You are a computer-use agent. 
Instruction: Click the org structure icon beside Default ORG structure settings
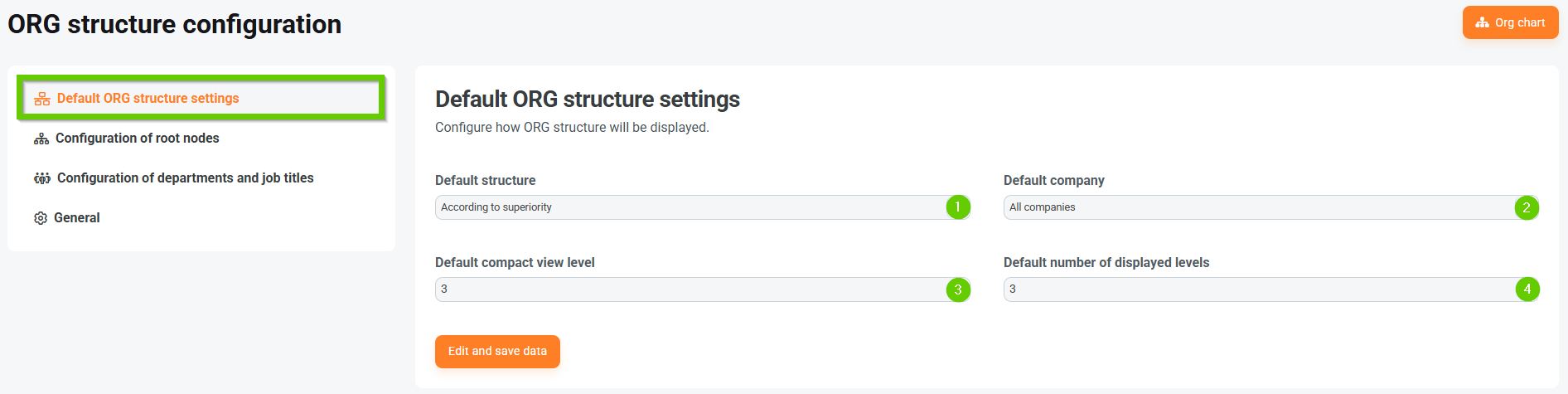point(42,99)
